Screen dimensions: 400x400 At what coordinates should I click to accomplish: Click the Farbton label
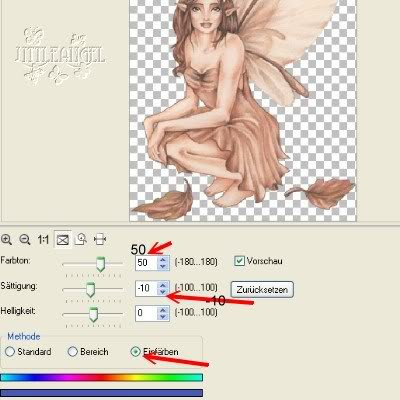coord(15,260)
